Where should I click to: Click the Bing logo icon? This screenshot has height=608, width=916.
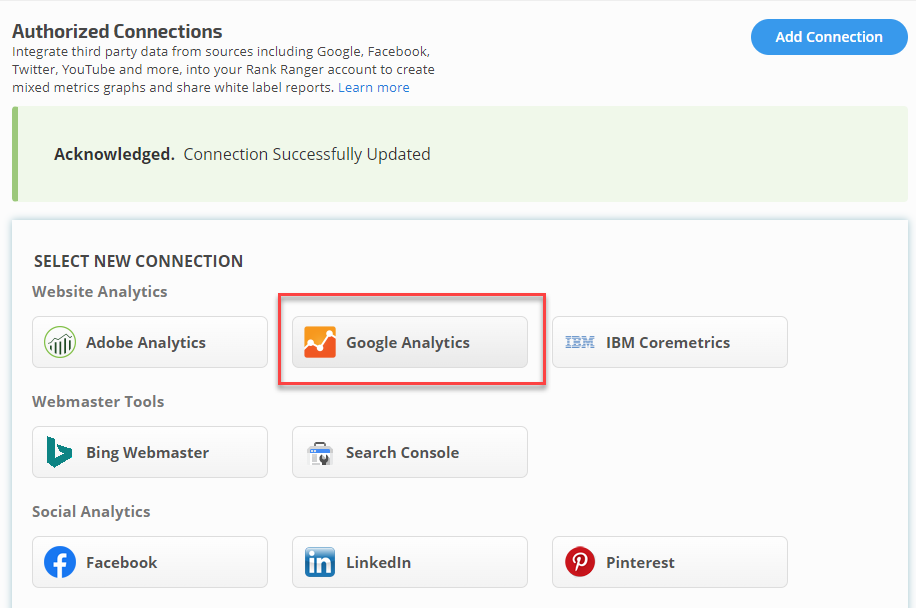click(60, 452)
